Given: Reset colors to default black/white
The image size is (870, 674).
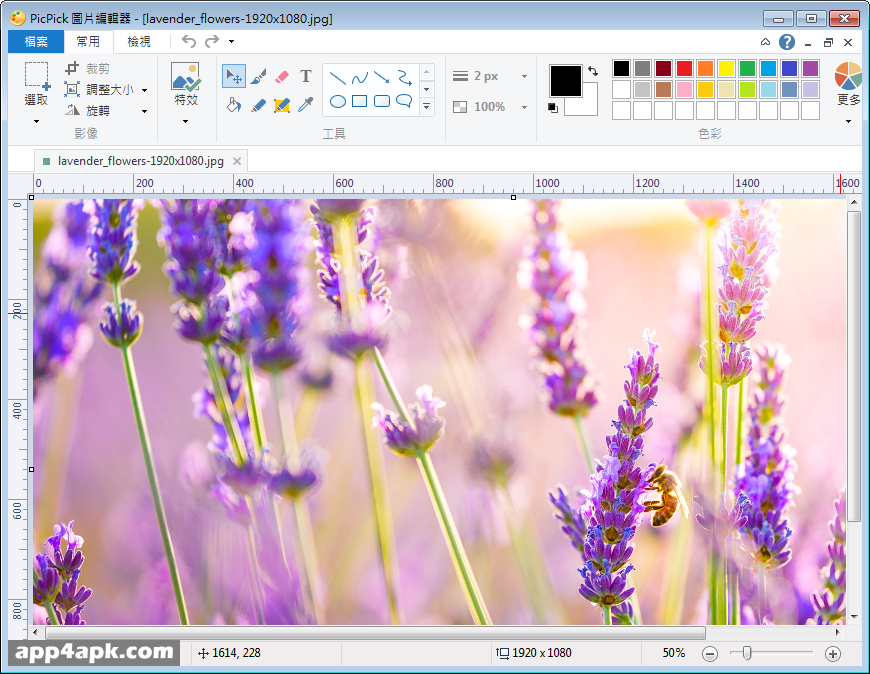Looking at the screenshot, I should click(x=553, y=108).
